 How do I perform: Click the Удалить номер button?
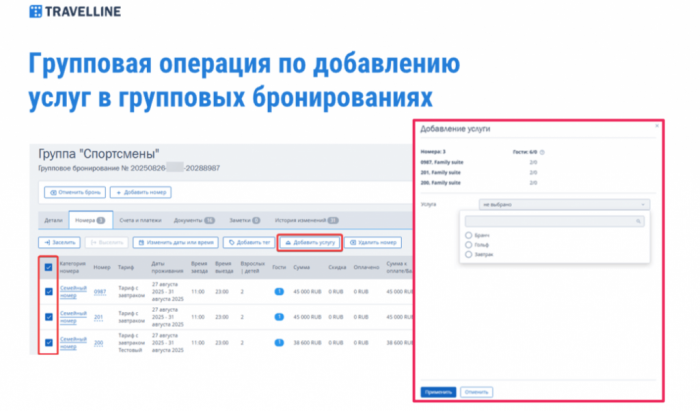[373, 243]
